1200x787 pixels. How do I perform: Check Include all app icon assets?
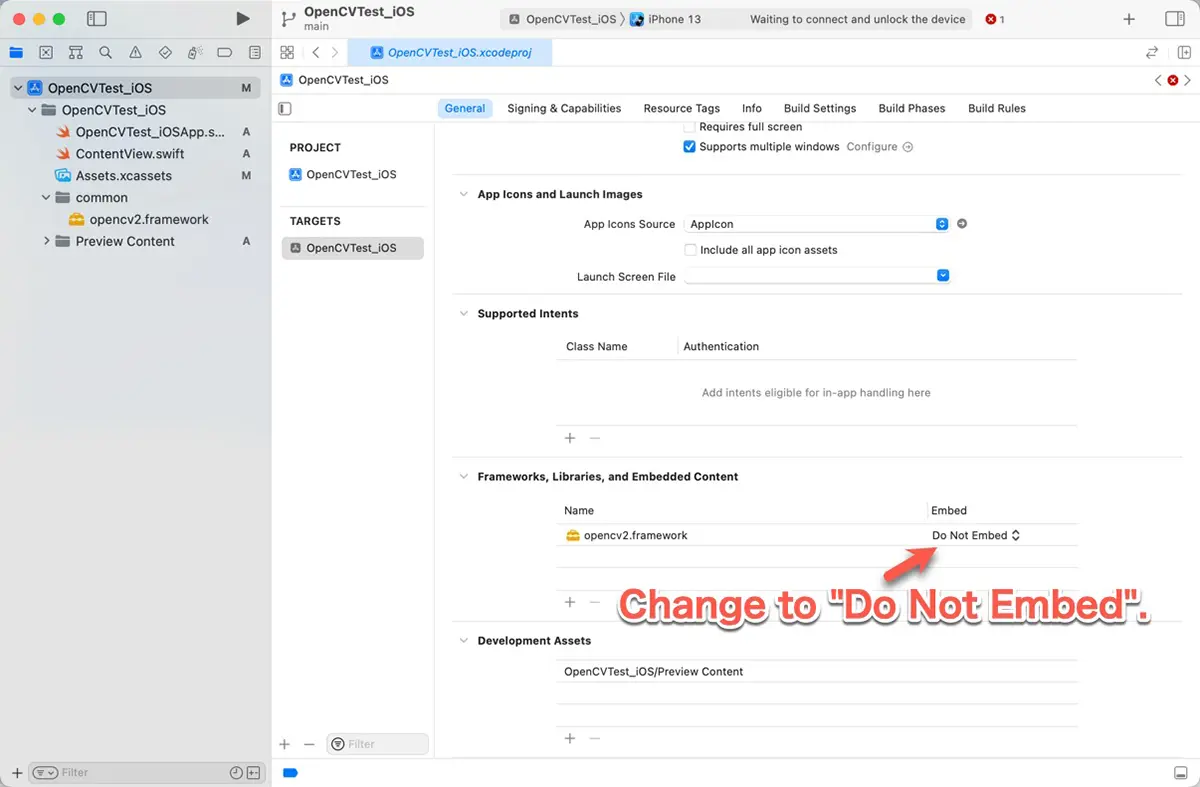tap(690, 250)
